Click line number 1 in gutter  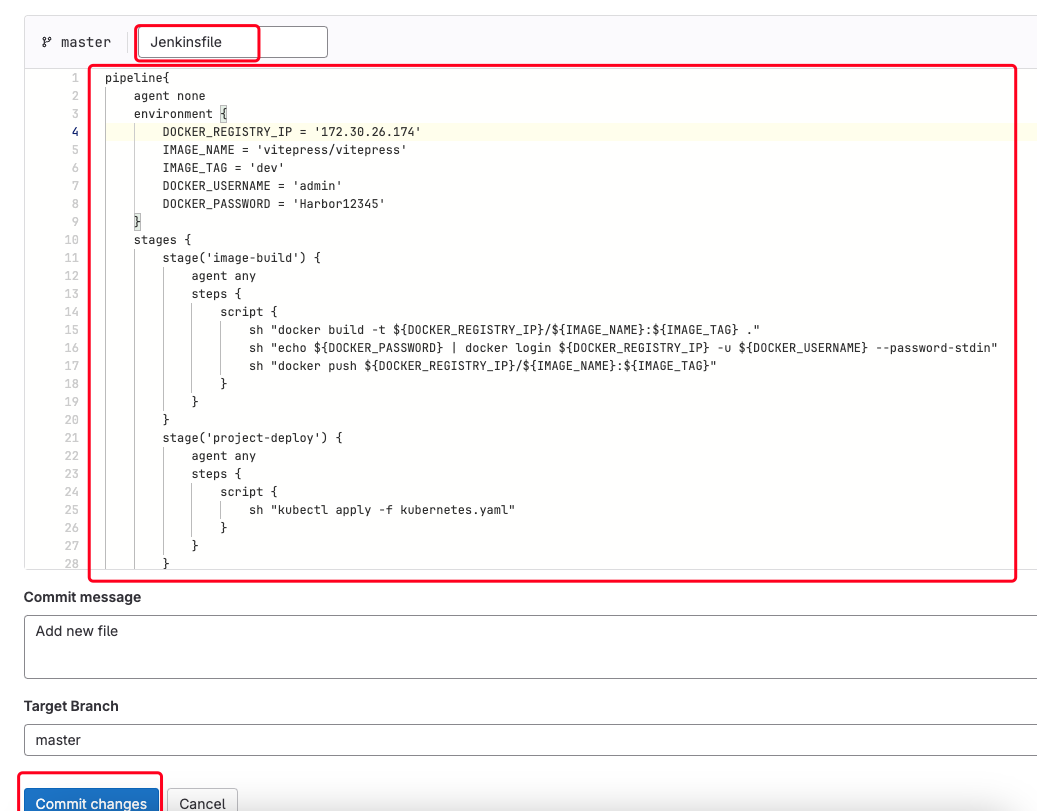point(75,78)
